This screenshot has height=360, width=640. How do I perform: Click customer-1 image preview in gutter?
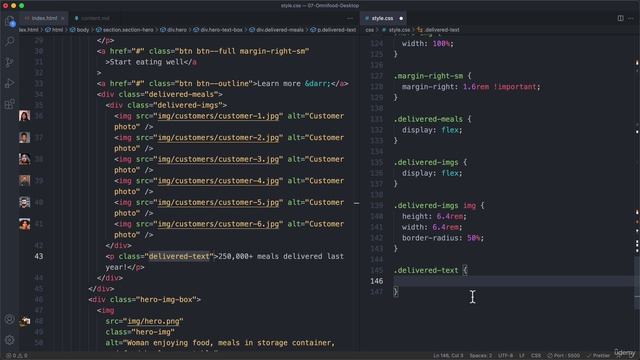tap(24, 116)
